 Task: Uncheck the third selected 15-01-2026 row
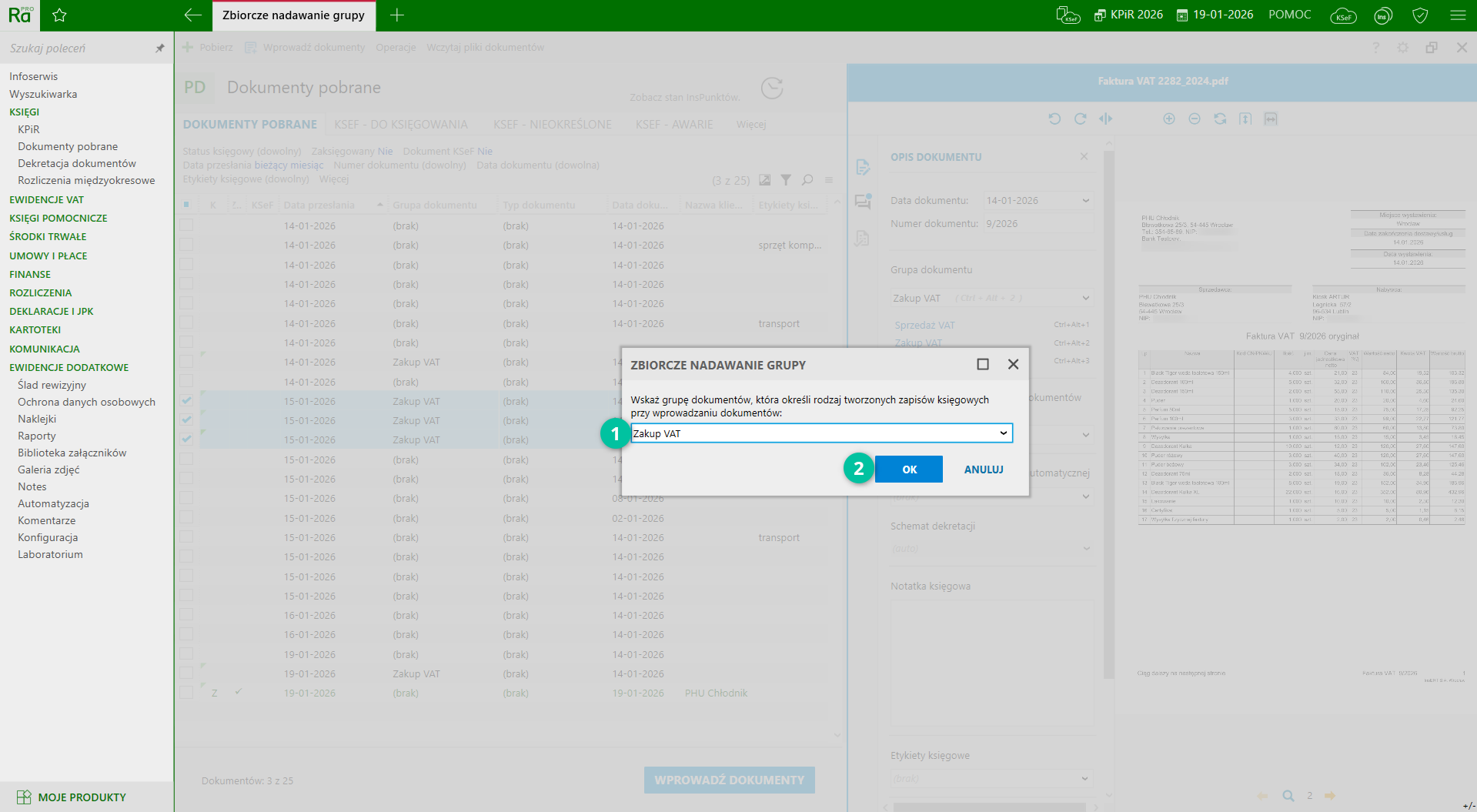187,439
